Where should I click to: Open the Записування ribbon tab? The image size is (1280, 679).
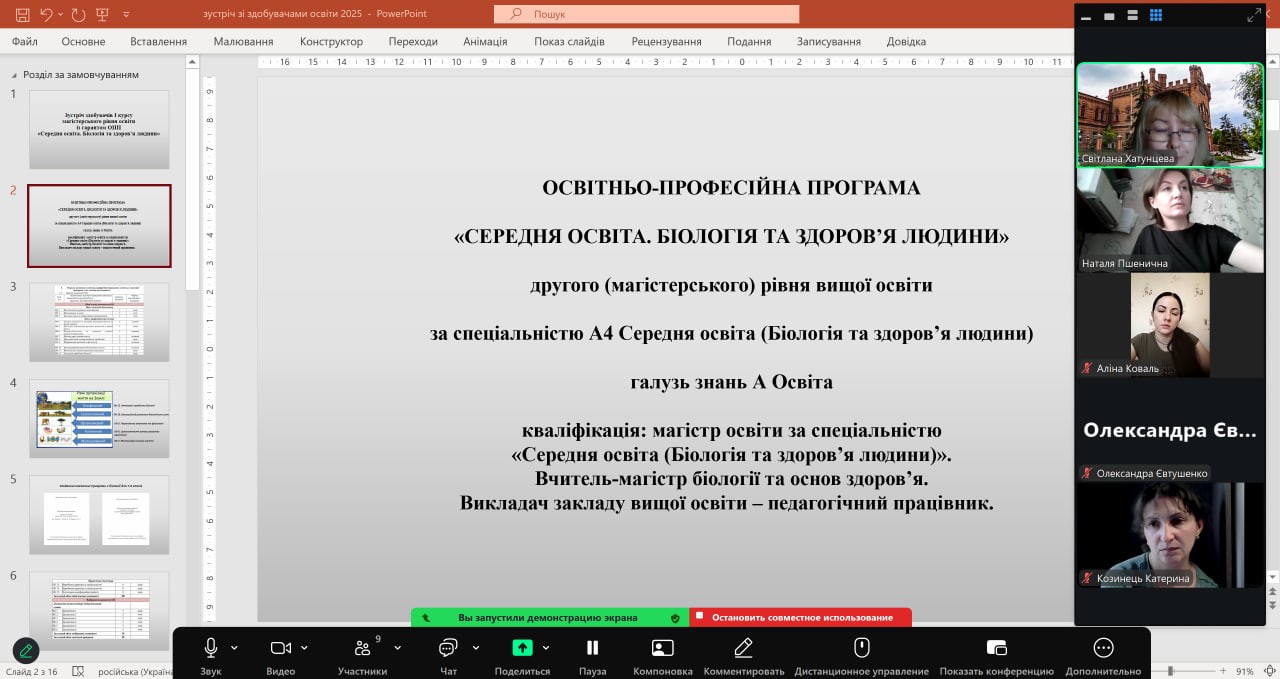(x=828, y=41)
